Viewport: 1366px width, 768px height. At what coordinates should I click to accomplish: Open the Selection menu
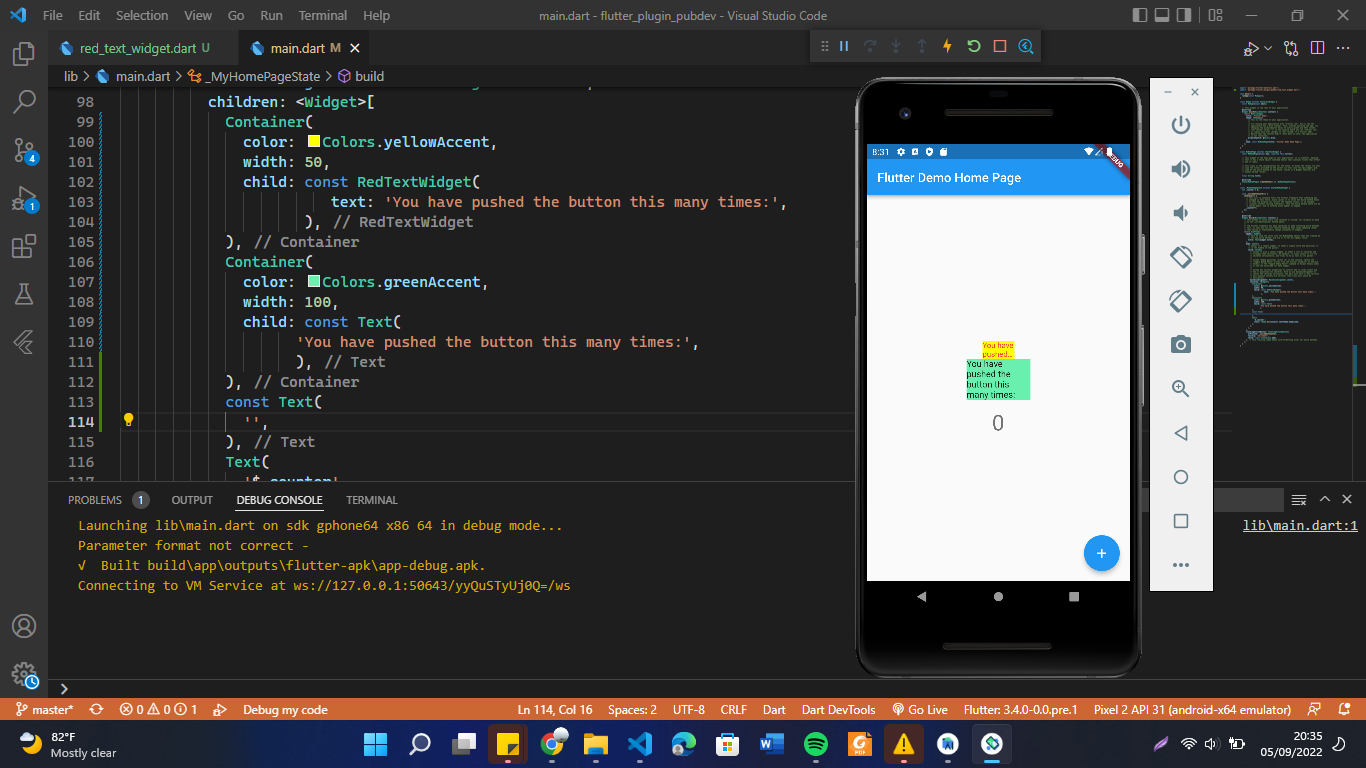(142, 16)
